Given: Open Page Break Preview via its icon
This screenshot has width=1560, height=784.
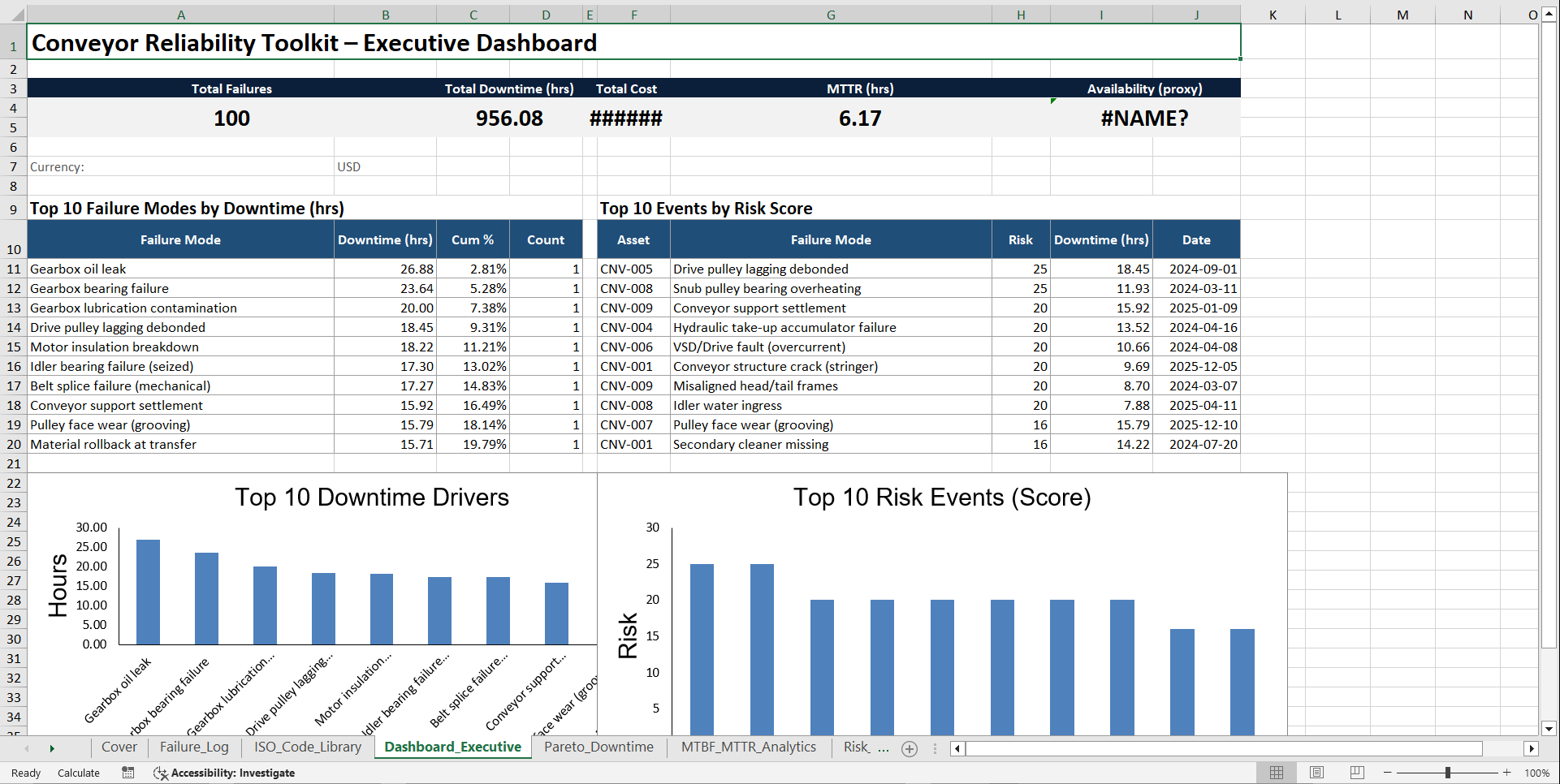Looking at the screenshot, I should coord(1357,772).
